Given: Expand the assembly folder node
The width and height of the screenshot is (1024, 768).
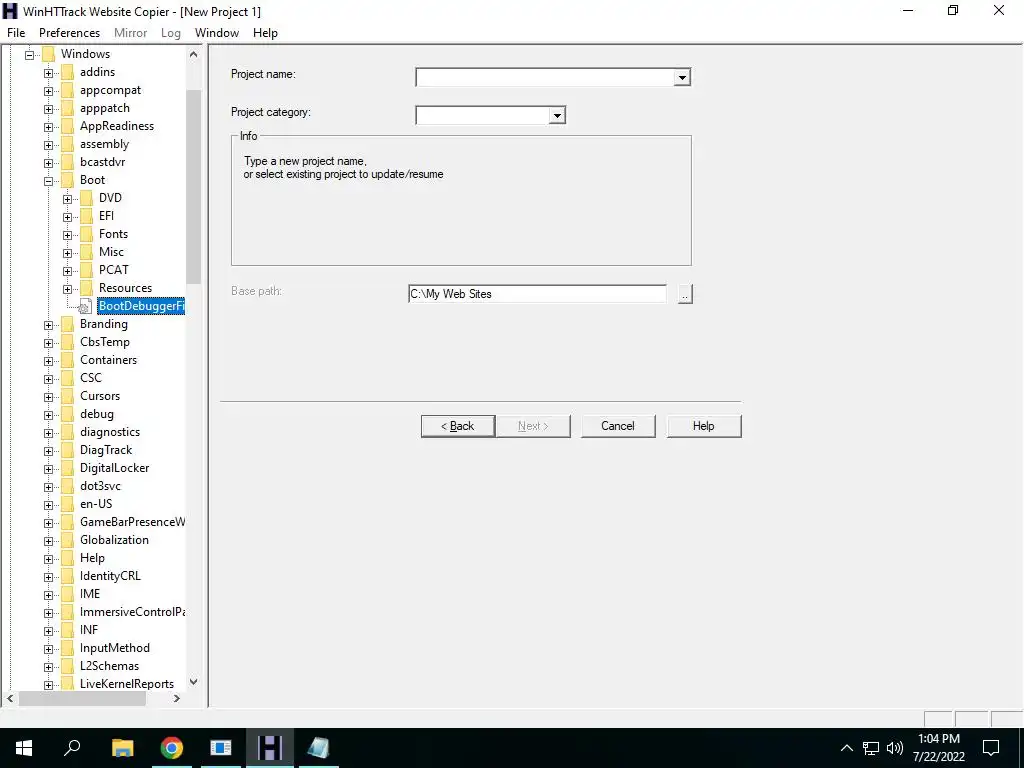Looking at the screenshot, I should coord(48,145).
